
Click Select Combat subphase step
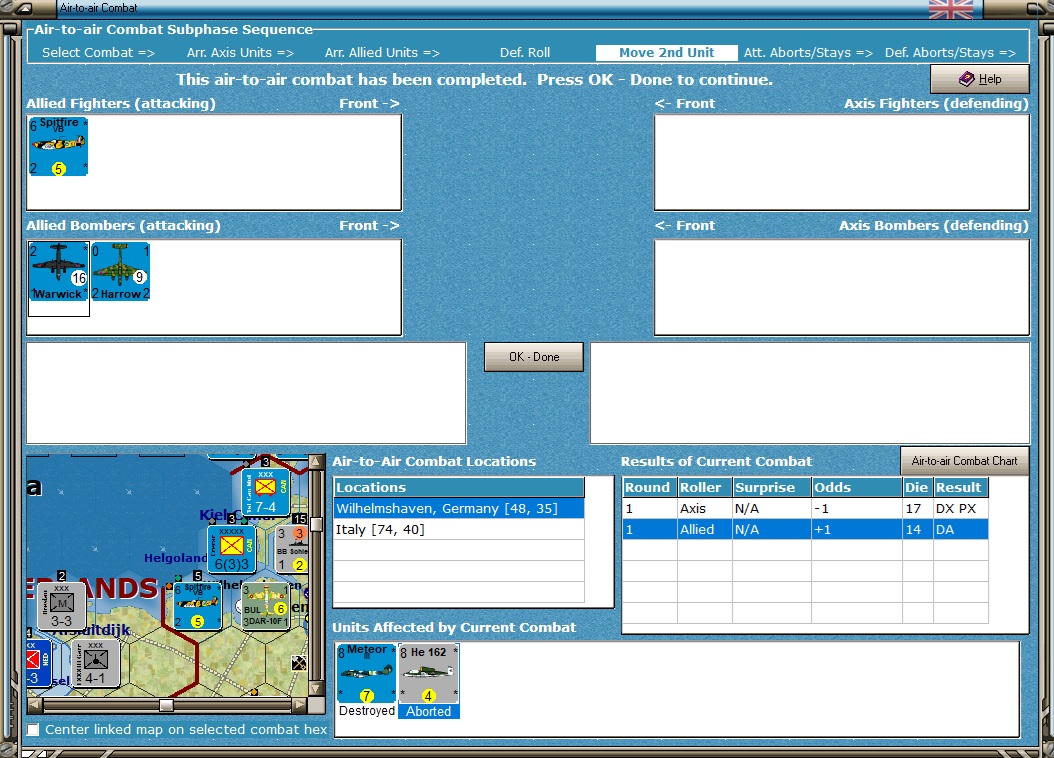[98, 52]
